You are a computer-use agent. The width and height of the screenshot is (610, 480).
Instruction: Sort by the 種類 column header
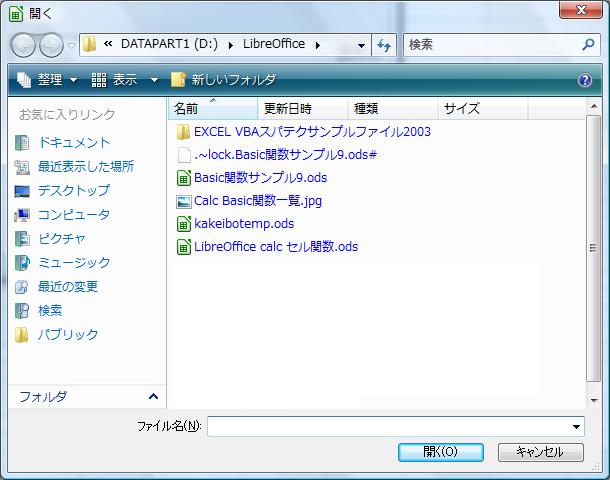(x=393, y=109)
